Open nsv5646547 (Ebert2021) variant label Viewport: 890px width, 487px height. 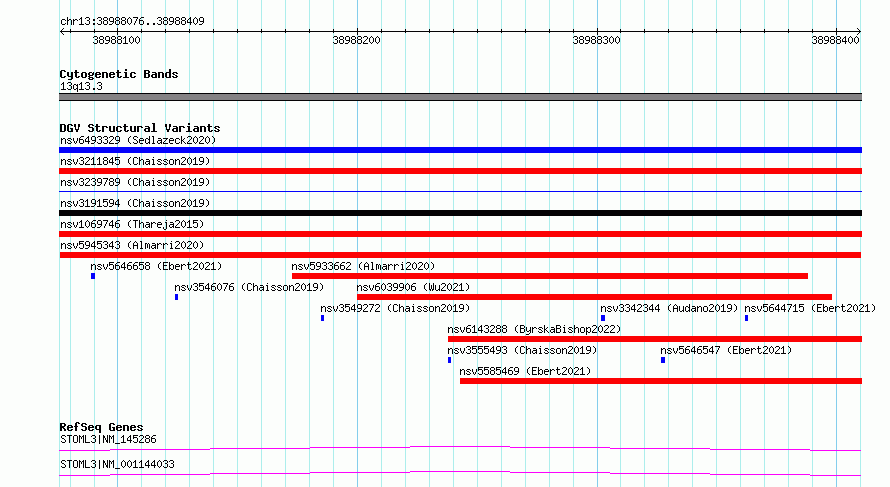click(726, 350)
